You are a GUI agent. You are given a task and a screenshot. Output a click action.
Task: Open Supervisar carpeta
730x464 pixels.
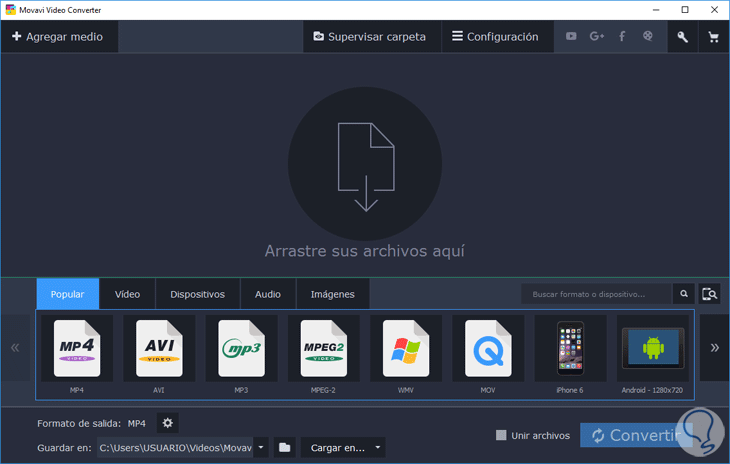coord(372,37)
